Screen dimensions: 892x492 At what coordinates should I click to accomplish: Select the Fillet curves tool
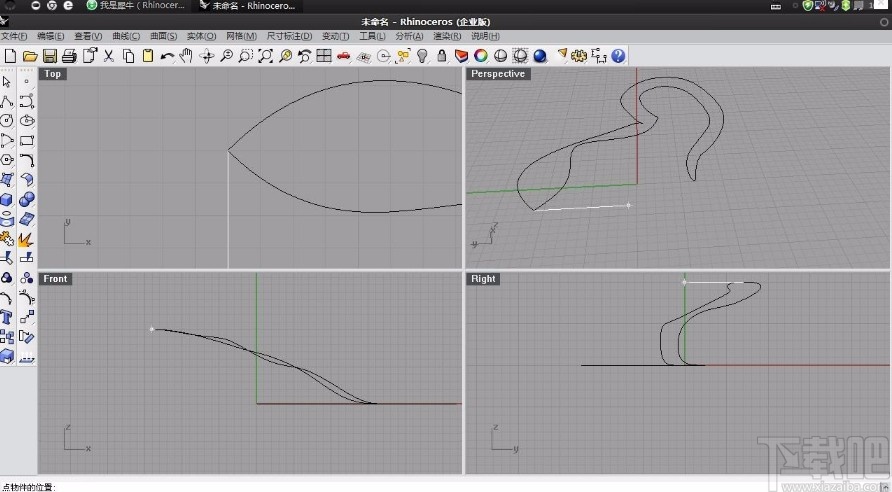(x=27, y=160)
